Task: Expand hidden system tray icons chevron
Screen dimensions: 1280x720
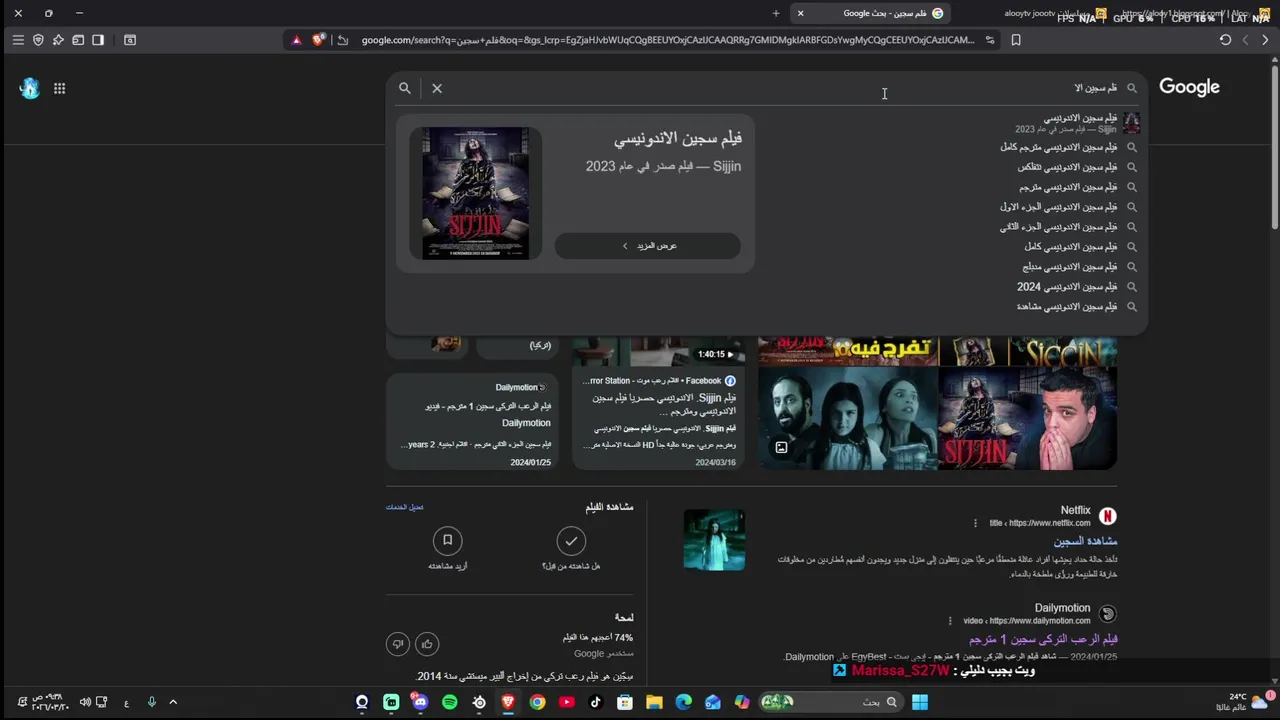Action: 173,702
